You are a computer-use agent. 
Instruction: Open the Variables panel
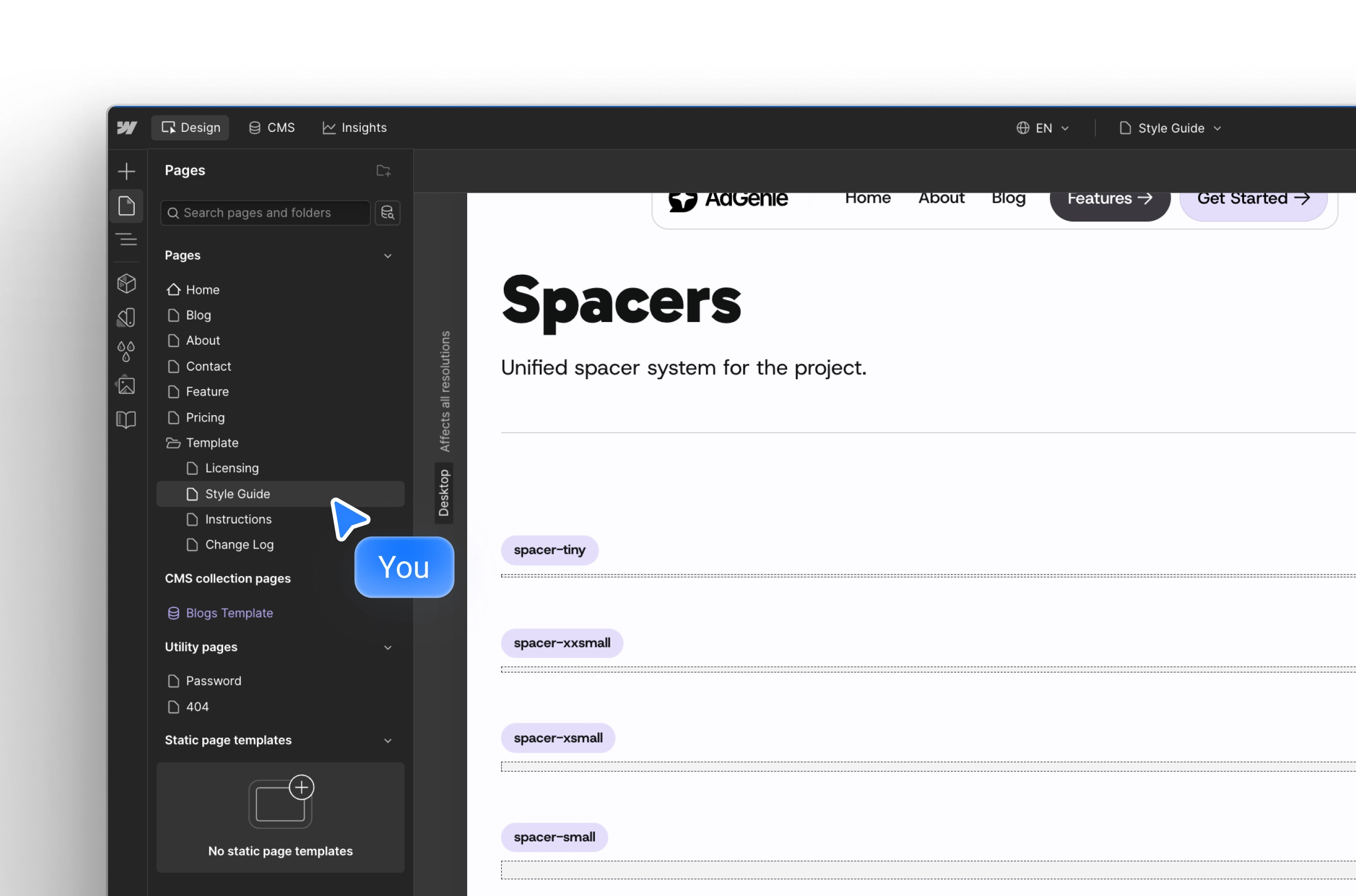tap(126, 351)
